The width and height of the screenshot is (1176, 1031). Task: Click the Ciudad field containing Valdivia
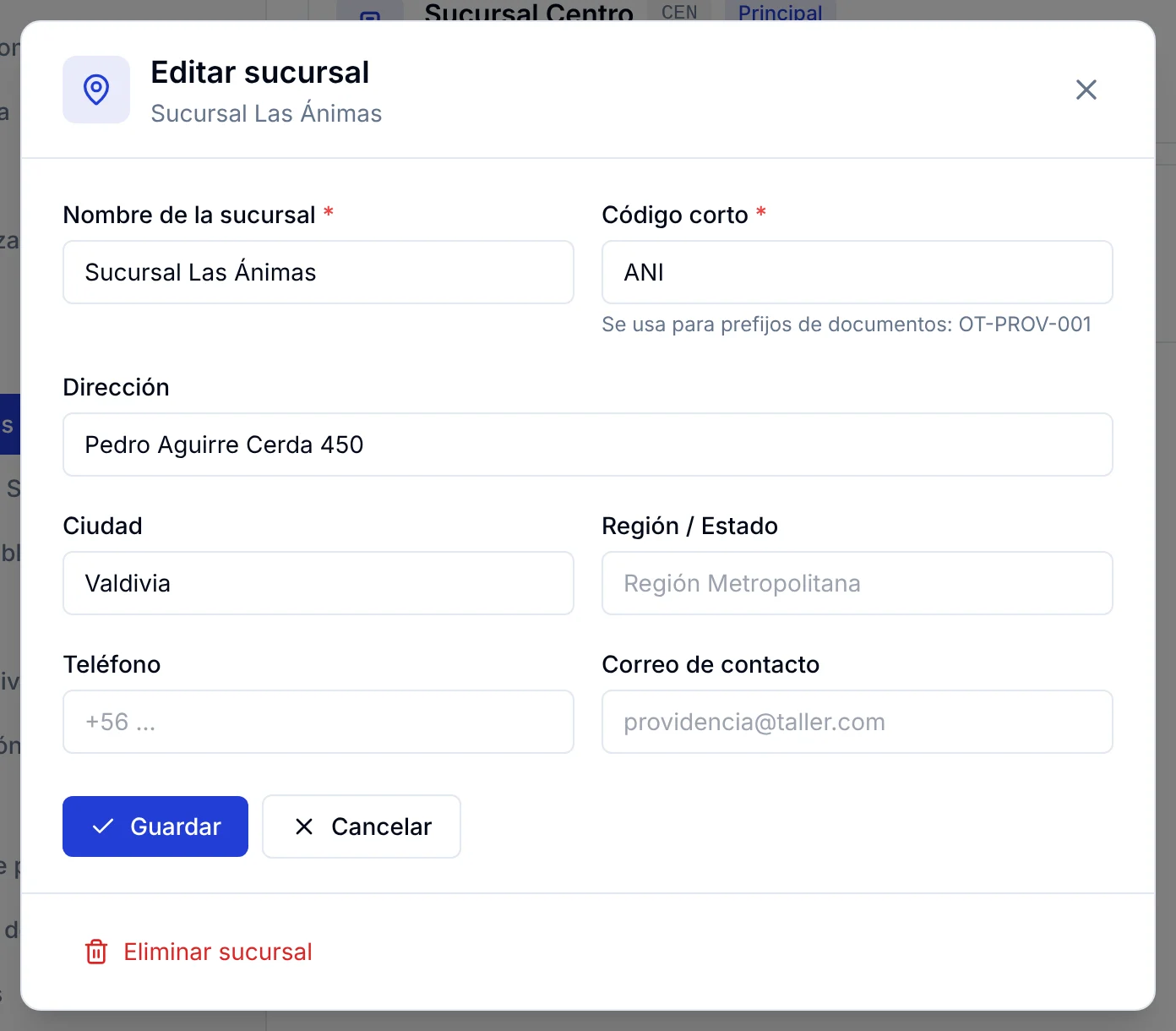coord(318,583)
